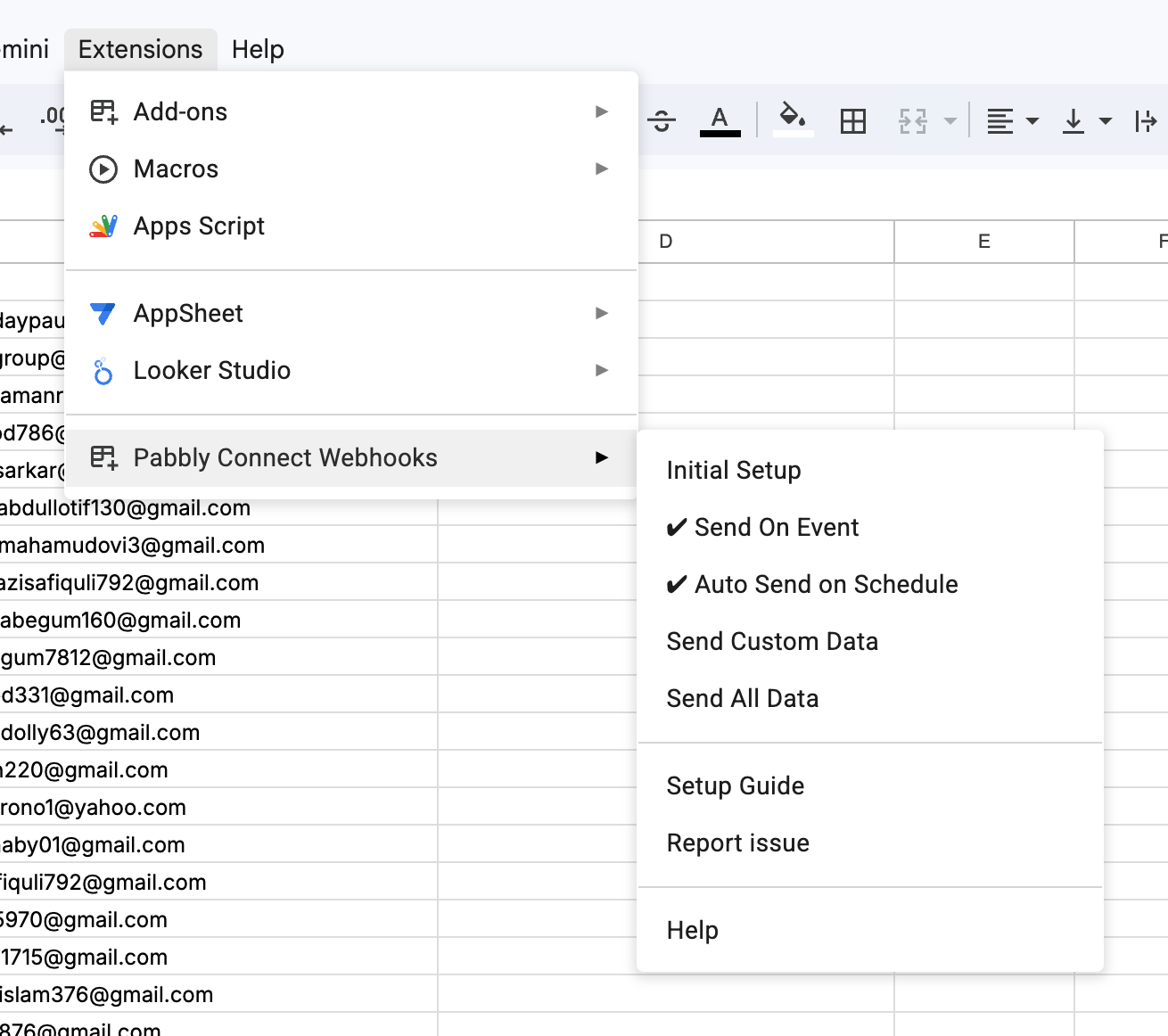The width and height of the screenshot is (1168, 1036).
Task: Click the Pabbly Connect Webhooks icon
Action: point(103,457)
